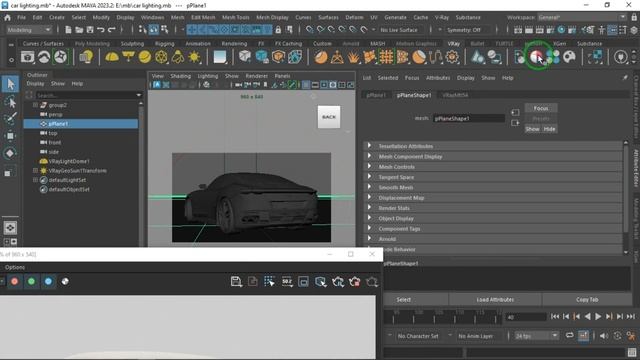
Task: Click the Select button at panel bottom
Action: coord(403,300)
